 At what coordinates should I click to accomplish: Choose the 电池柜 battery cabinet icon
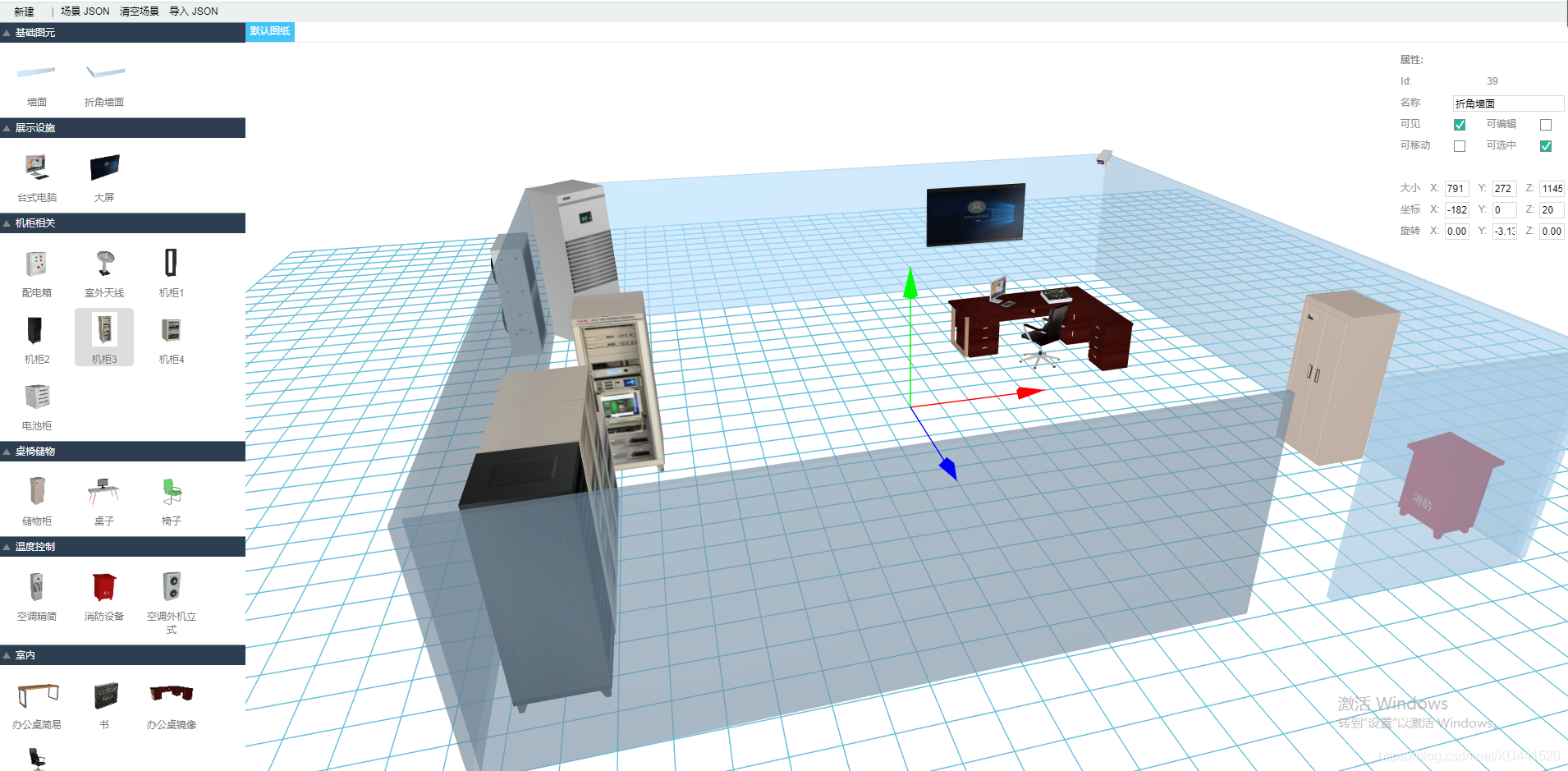coord(37,397)
